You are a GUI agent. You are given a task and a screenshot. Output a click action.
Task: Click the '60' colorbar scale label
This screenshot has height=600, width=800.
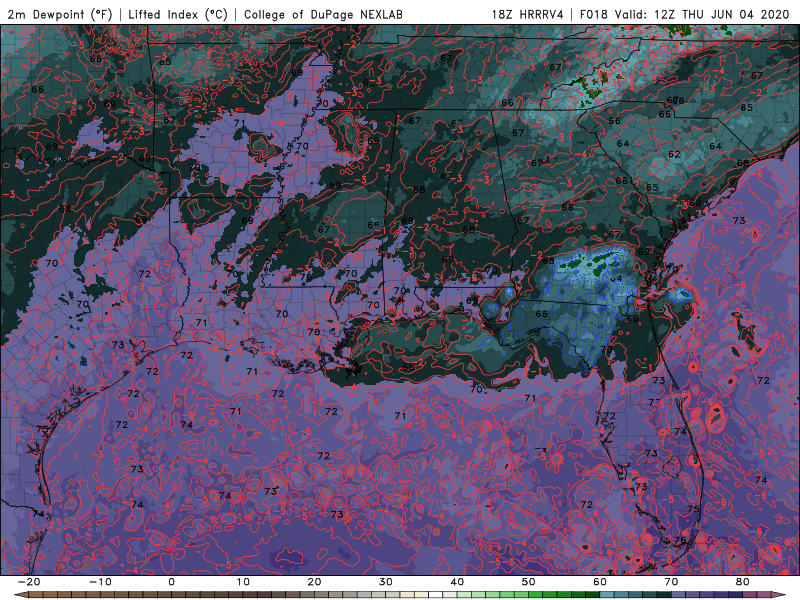[x=600, y=582]
